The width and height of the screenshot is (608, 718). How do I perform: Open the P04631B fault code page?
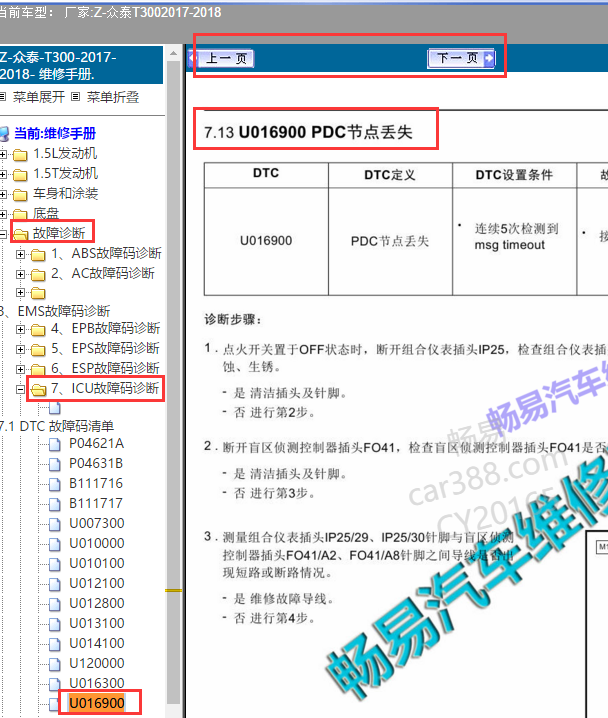(96, 464)
